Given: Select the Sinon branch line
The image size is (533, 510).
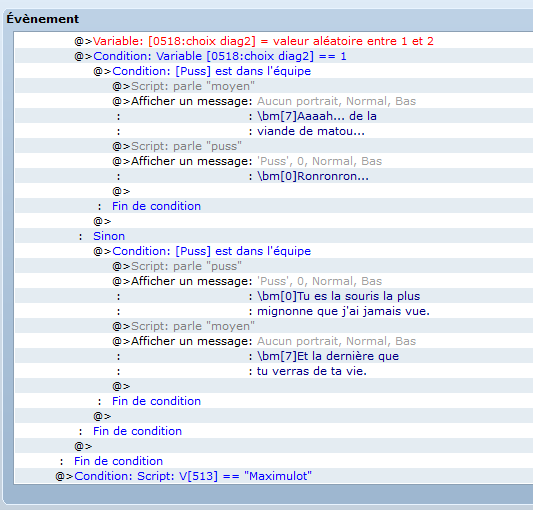Looking at the screenshot, I should 274,236.
